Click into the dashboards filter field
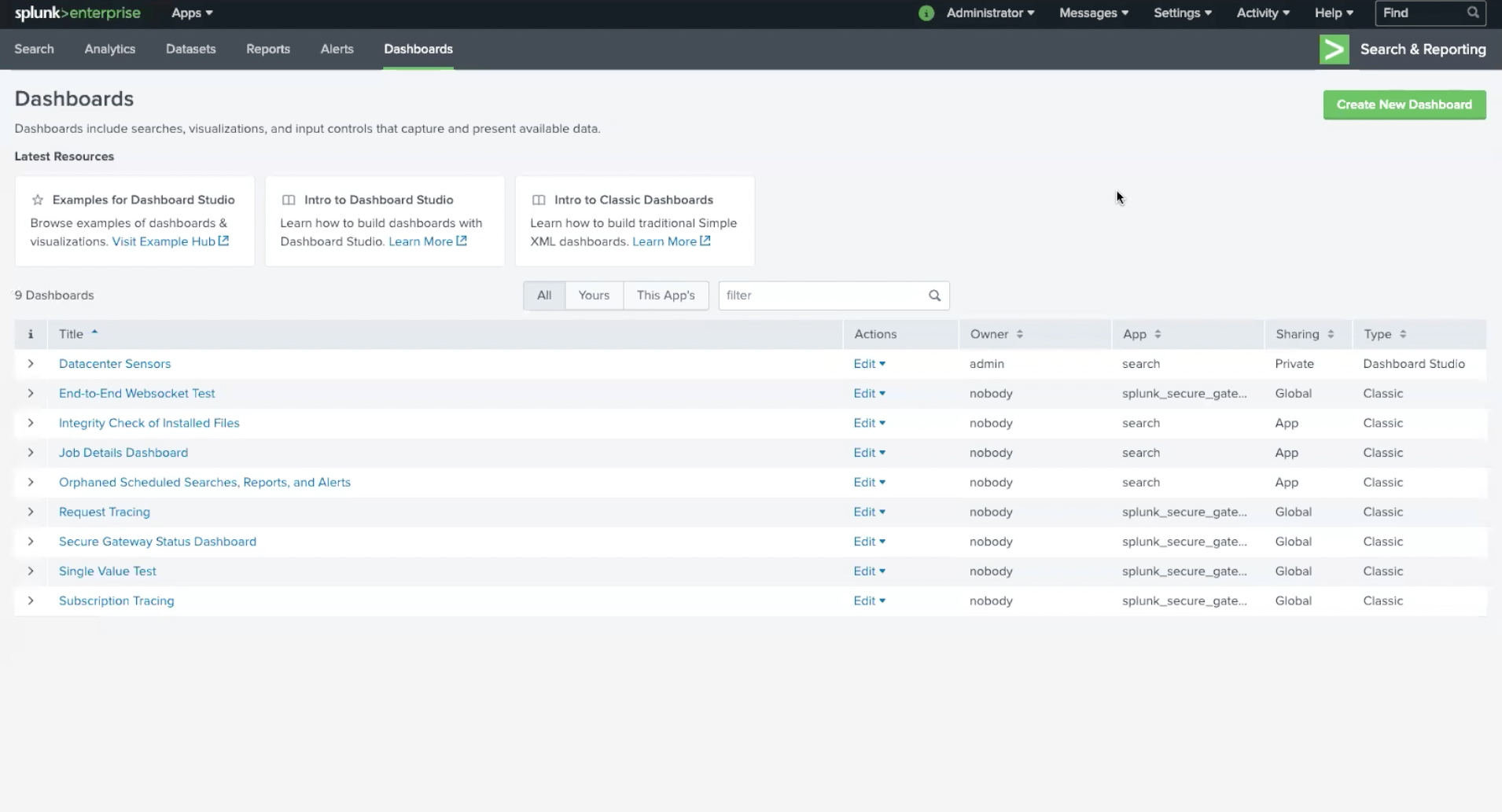The height and width of the screenshot is (812, 1502). 822,296
